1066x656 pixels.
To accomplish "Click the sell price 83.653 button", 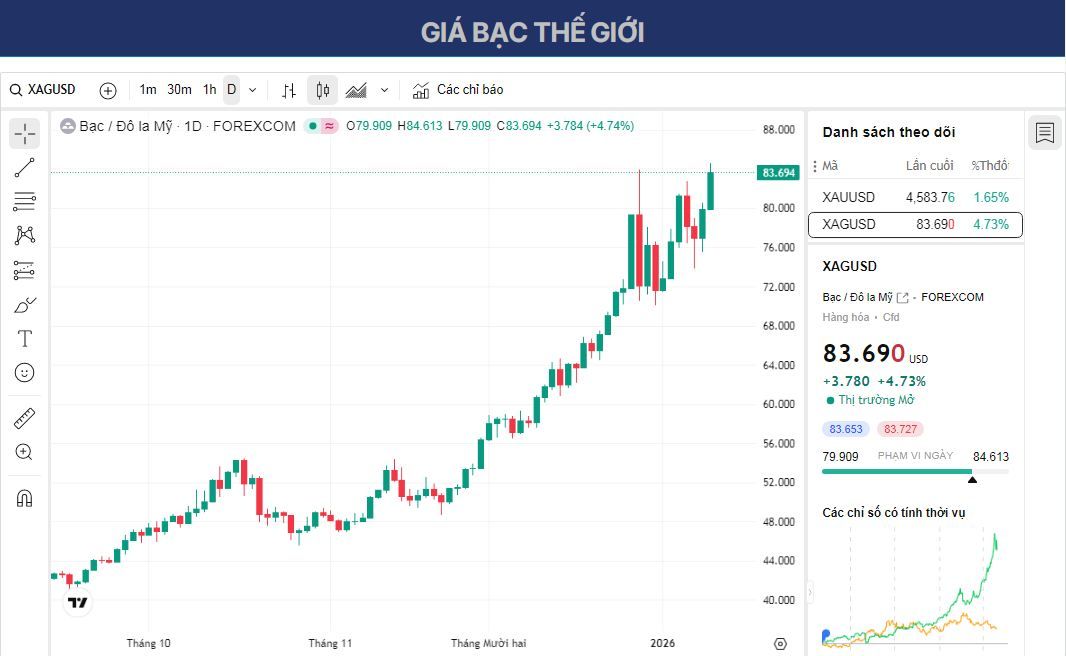I will click(845, 428).
